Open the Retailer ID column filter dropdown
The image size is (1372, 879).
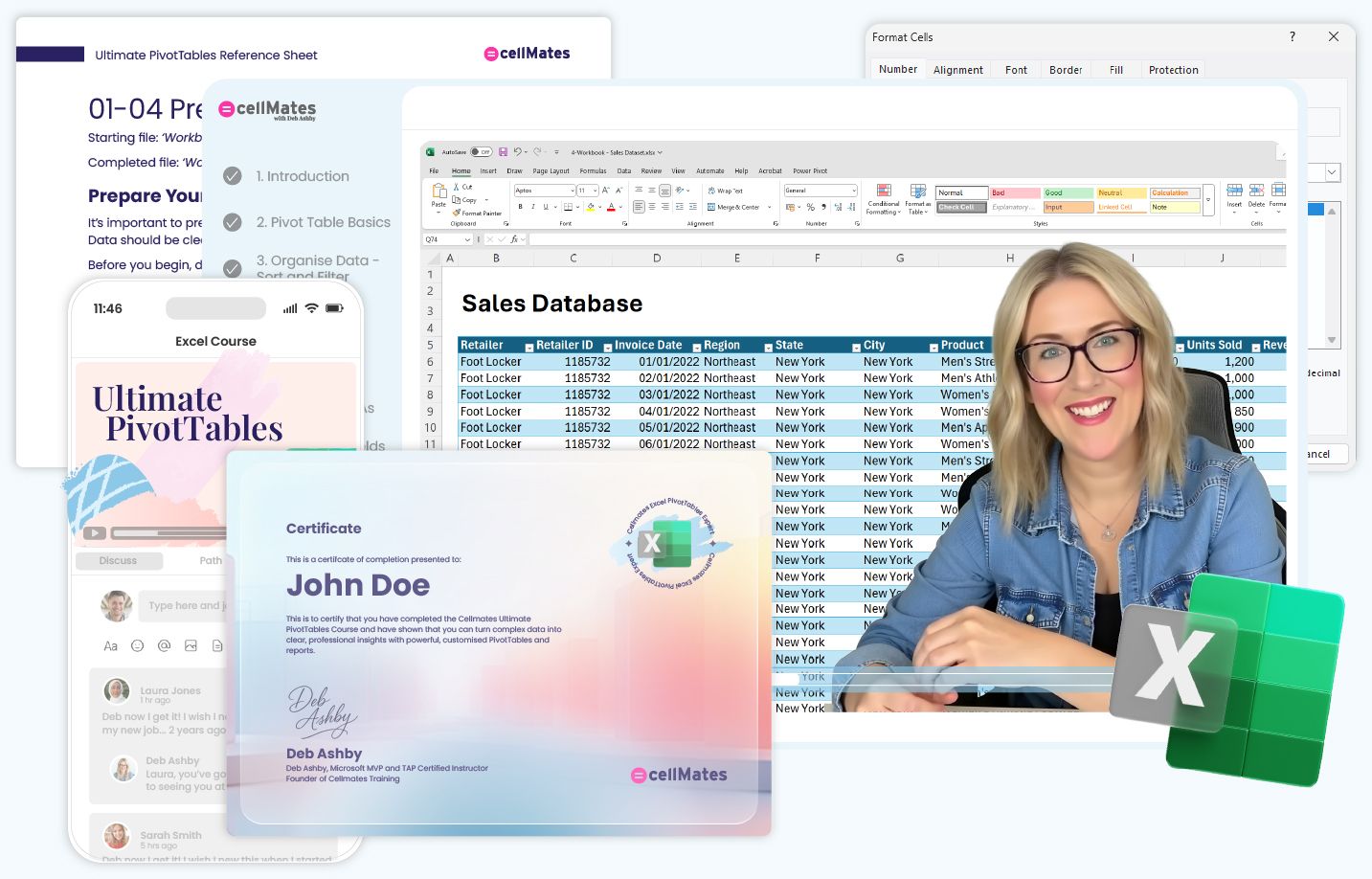click(x=607, y=347)
